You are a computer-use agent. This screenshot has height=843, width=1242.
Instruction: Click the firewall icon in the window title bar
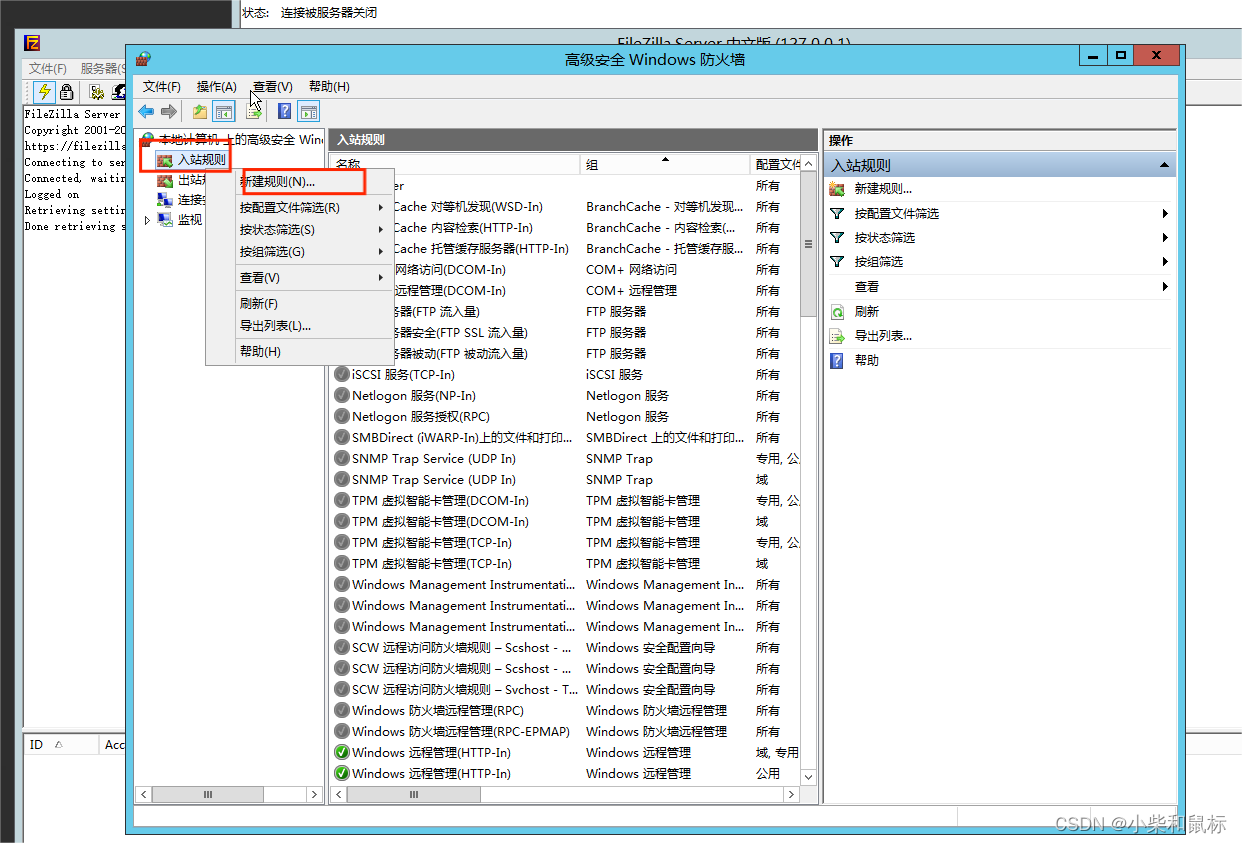click(x=143, y=59)
